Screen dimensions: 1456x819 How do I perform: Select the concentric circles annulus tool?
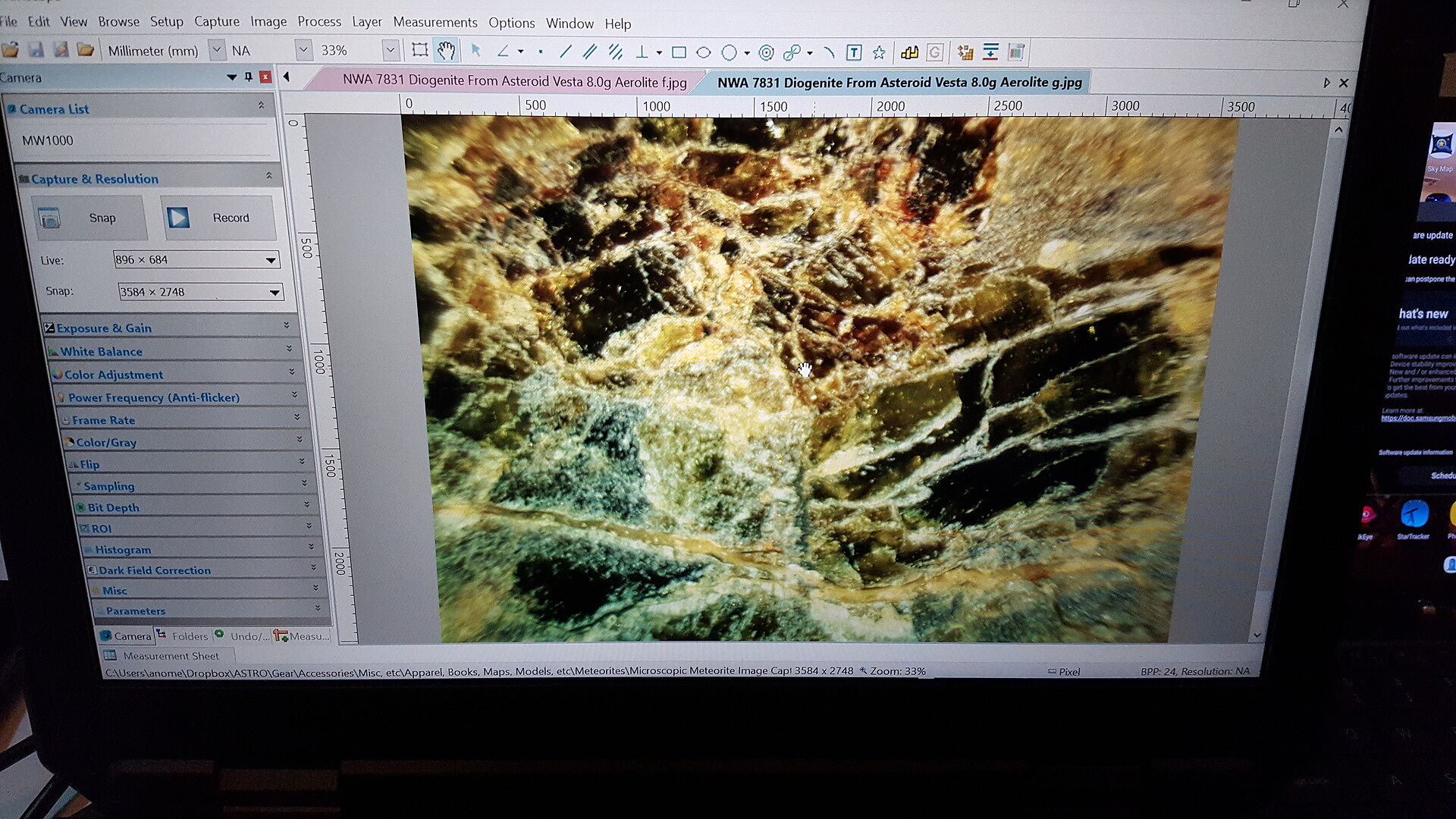(766, 52)
